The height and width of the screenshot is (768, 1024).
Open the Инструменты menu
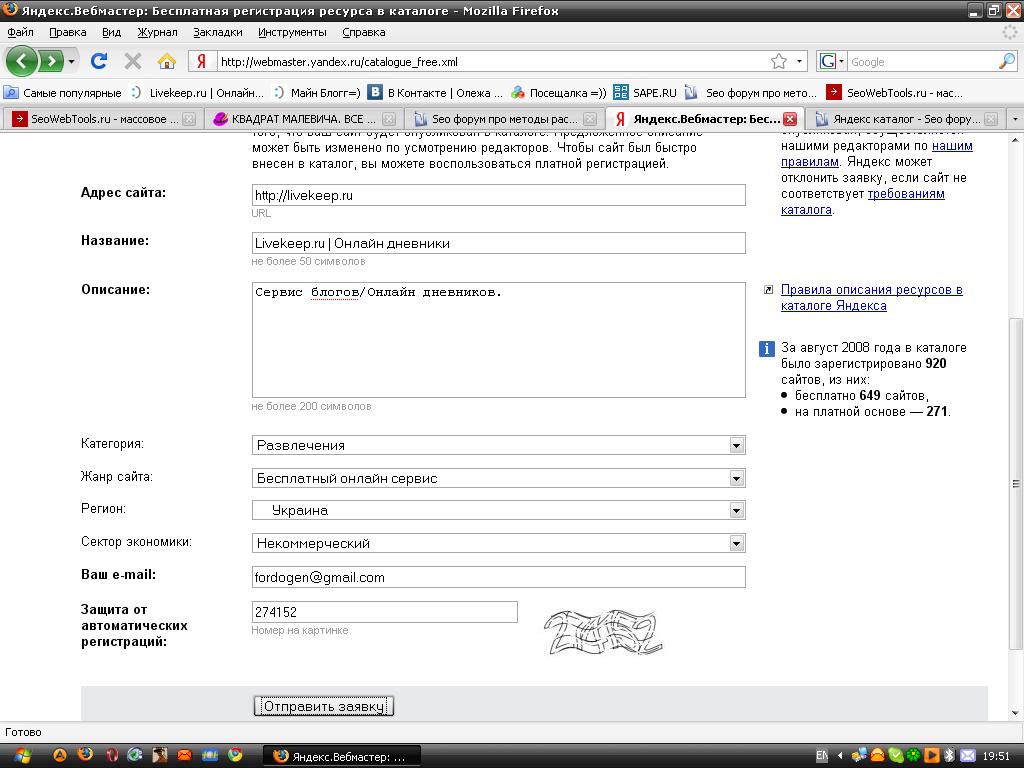click(x=292, y=32)
